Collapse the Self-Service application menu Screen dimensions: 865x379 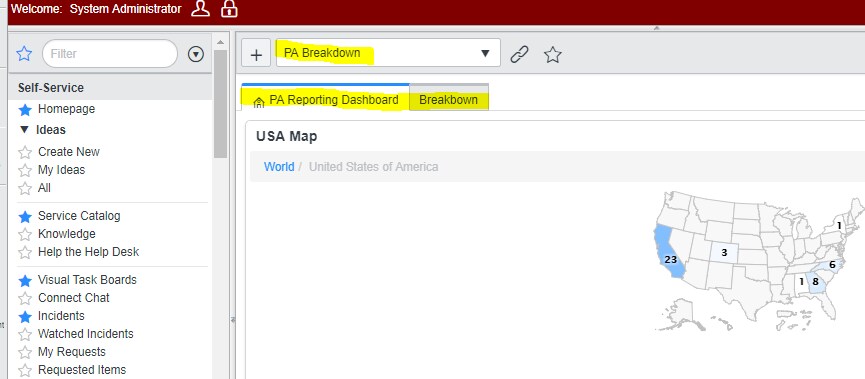click(51, 88)
